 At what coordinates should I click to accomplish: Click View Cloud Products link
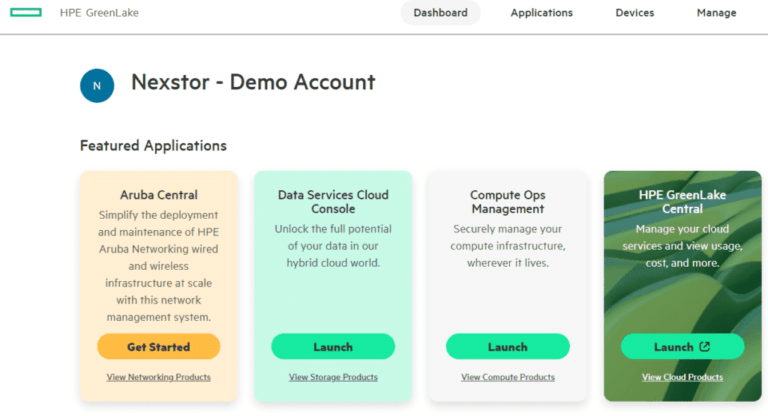pos(682,377)
